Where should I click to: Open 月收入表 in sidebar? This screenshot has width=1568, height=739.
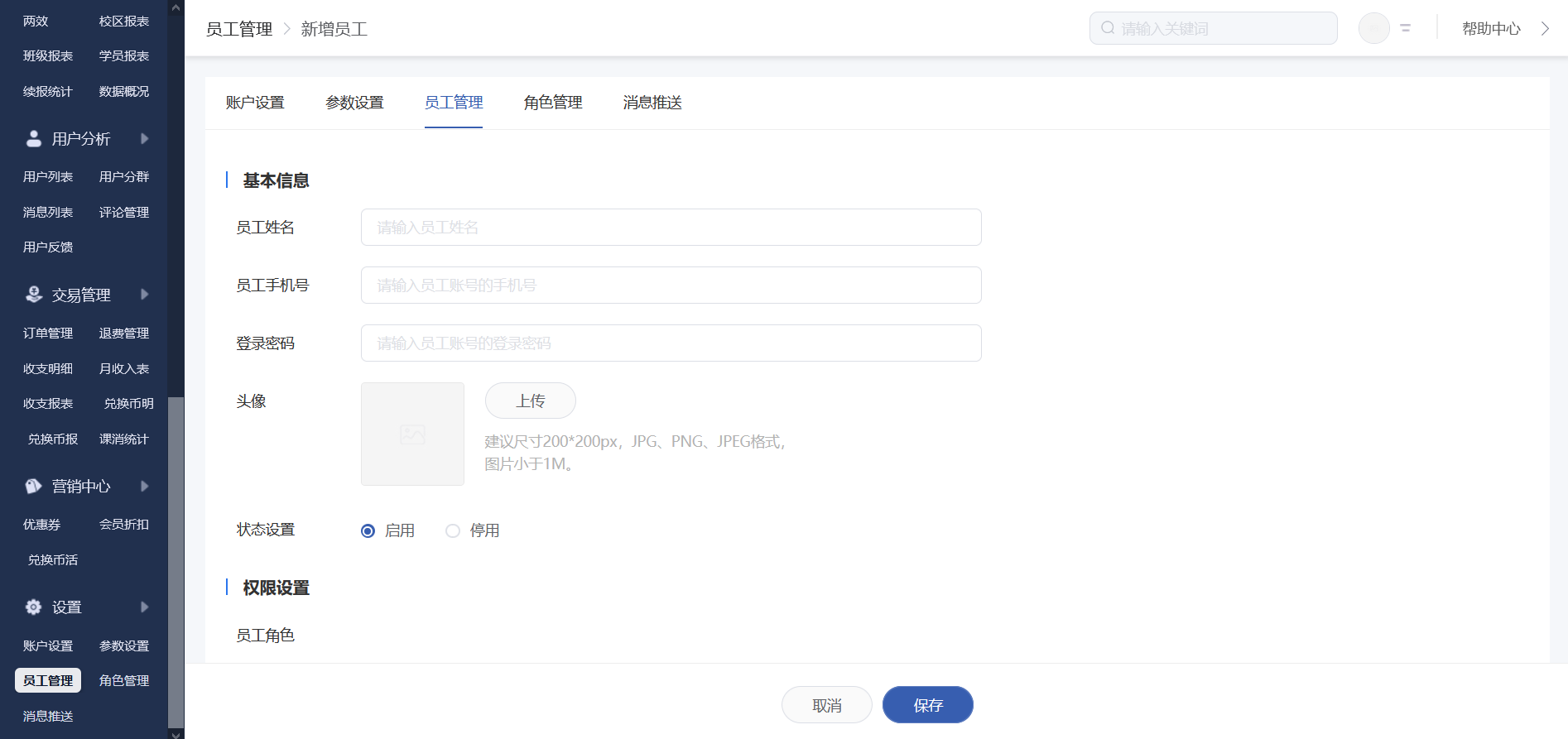(x=124, y=368)
